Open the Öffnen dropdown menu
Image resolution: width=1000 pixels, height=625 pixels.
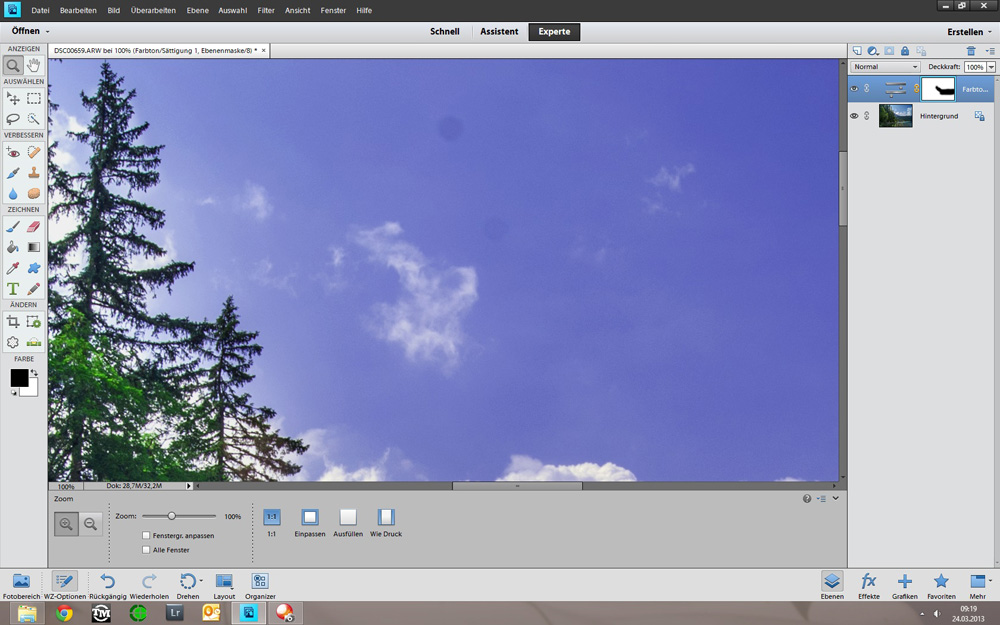click(x=30, y=32)
